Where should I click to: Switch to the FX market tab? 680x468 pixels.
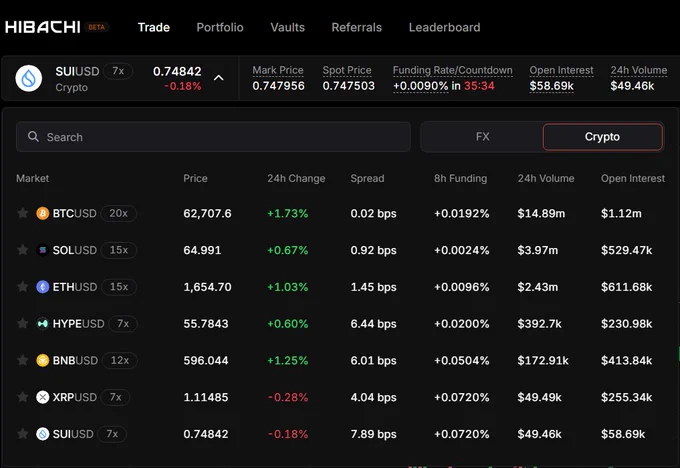click(x=482, y=137)
